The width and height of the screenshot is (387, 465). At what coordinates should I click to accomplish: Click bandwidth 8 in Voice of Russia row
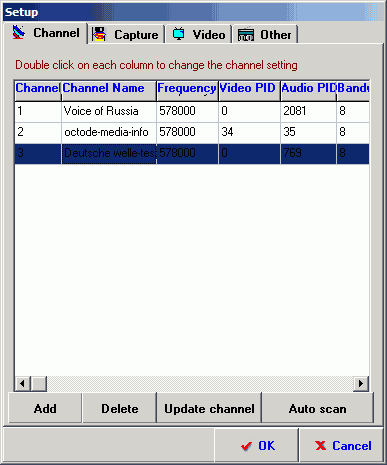click(353, 111)
